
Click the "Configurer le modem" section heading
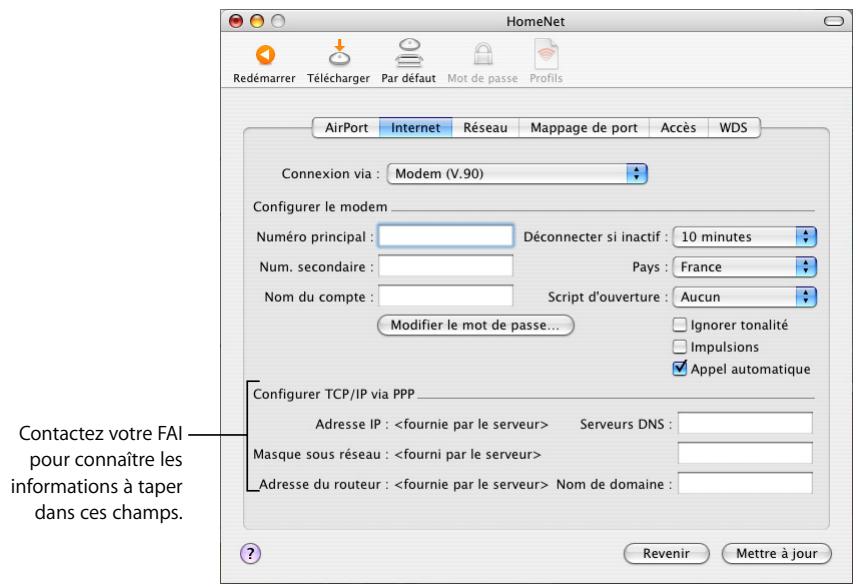[x=320, y=207]
